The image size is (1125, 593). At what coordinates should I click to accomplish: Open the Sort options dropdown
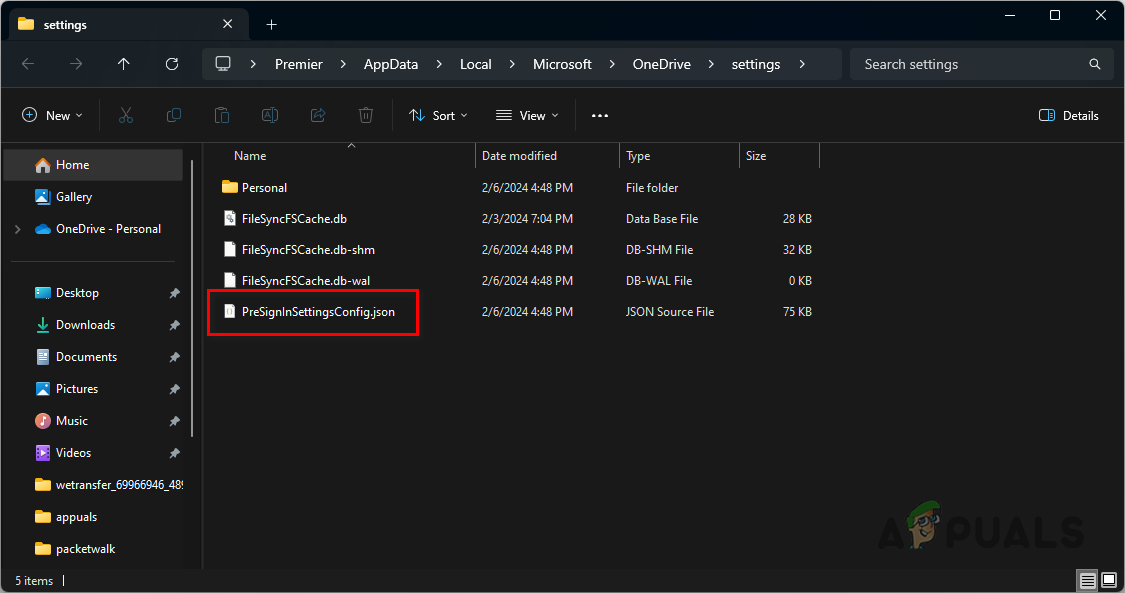(438, 115)
